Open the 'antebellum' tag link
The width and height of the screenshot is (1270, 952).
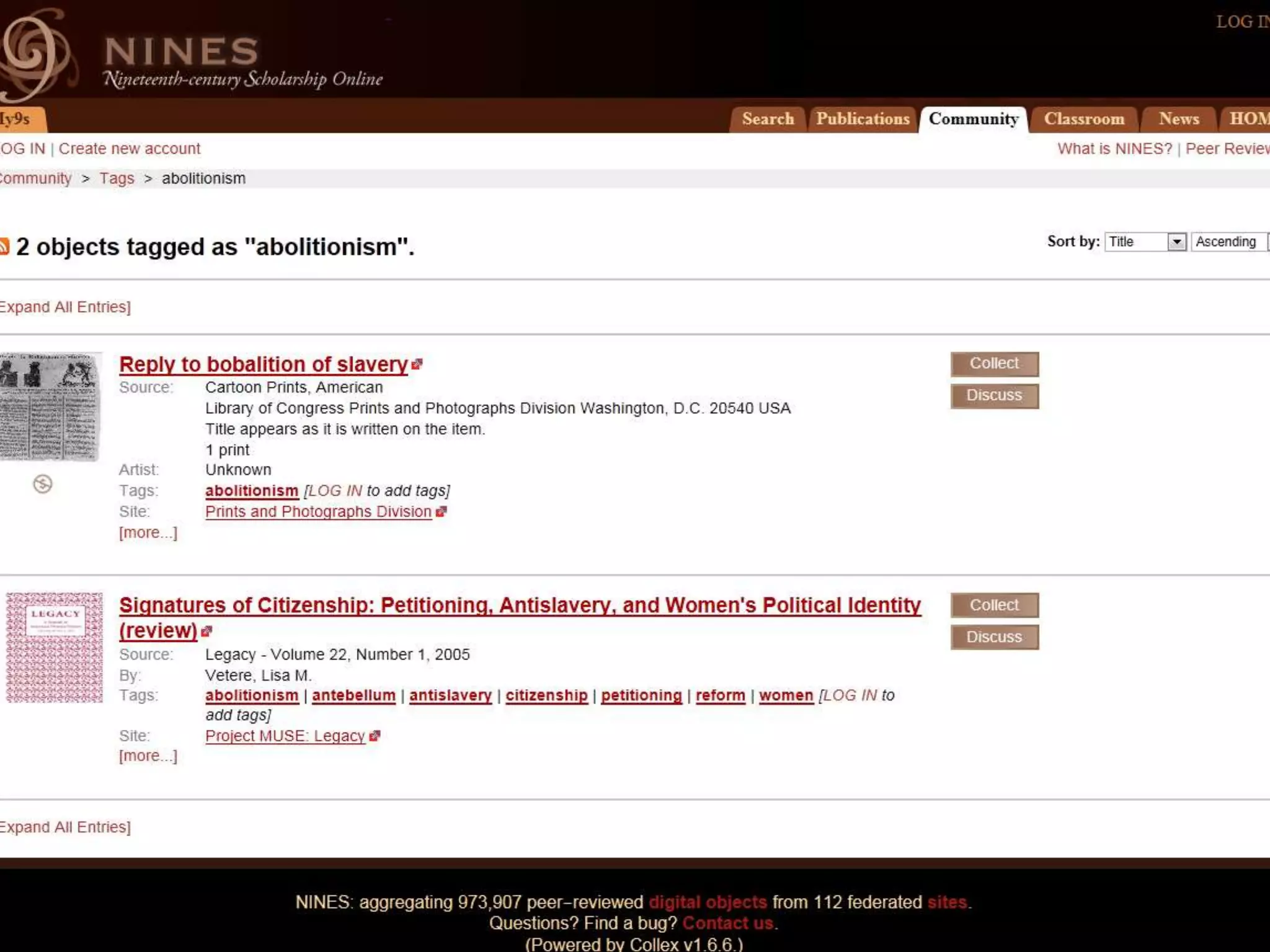click(353, 695)
